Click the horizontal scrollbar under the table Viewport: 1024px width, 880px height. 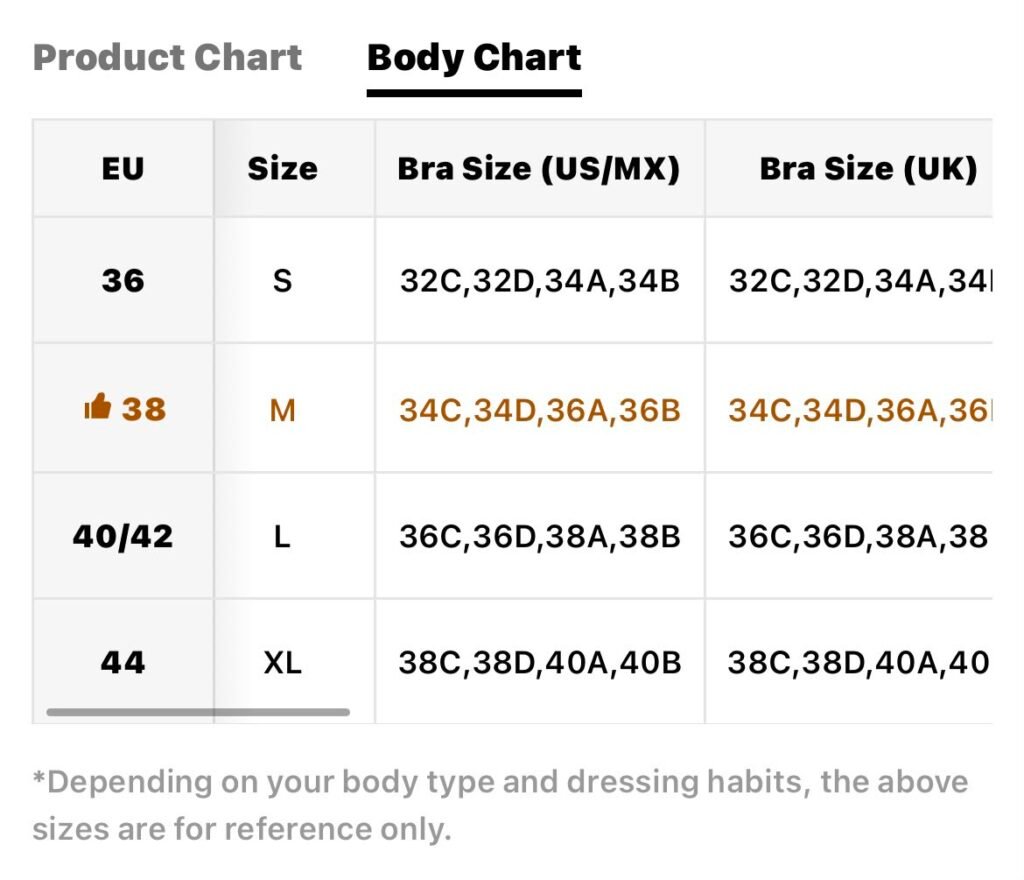tap(198, 712)
